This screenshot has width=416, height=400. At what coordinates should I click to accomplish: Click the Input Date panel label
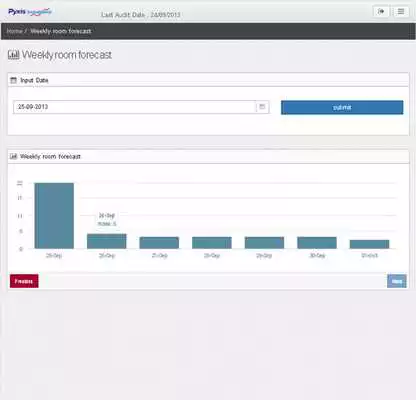[34, 80]
